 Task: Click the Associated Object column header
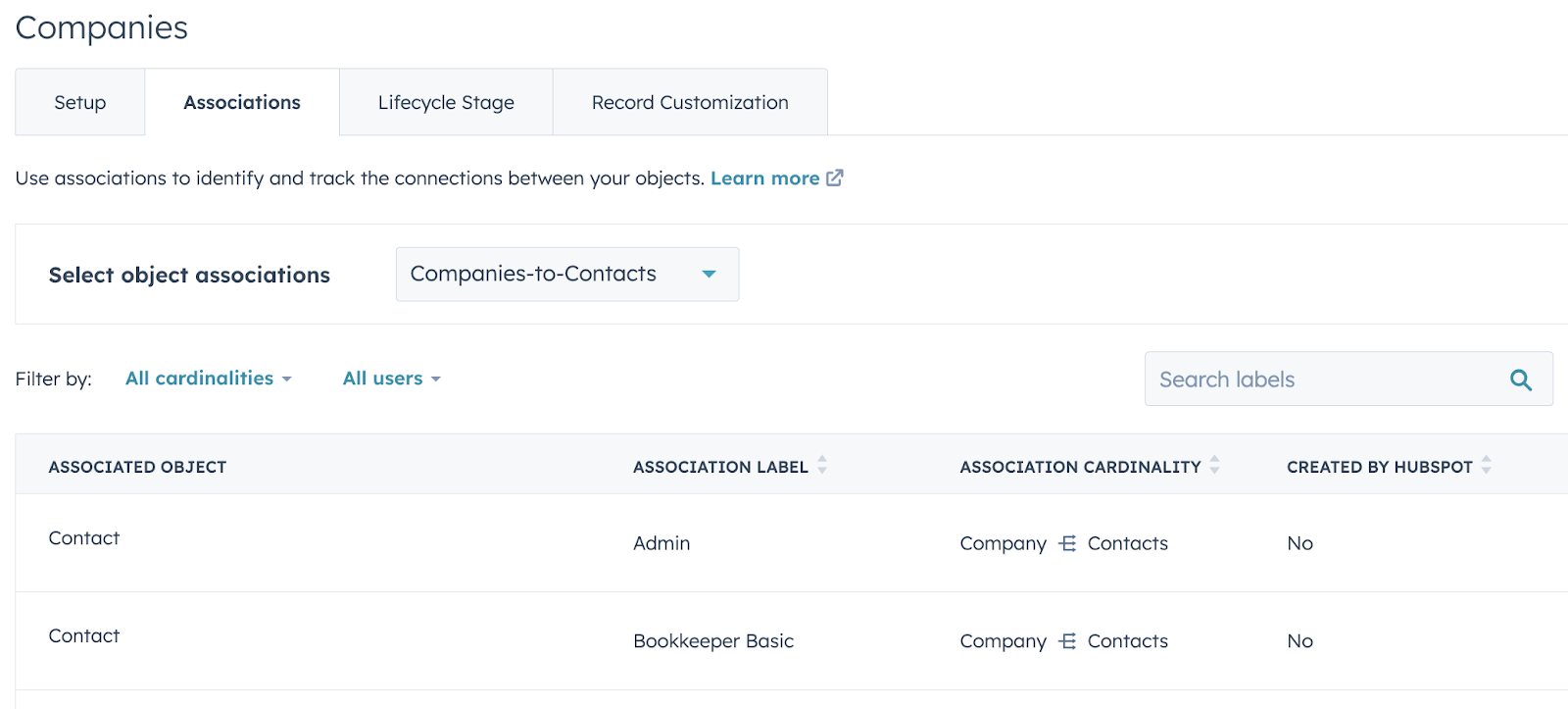(x=137, y=467)
